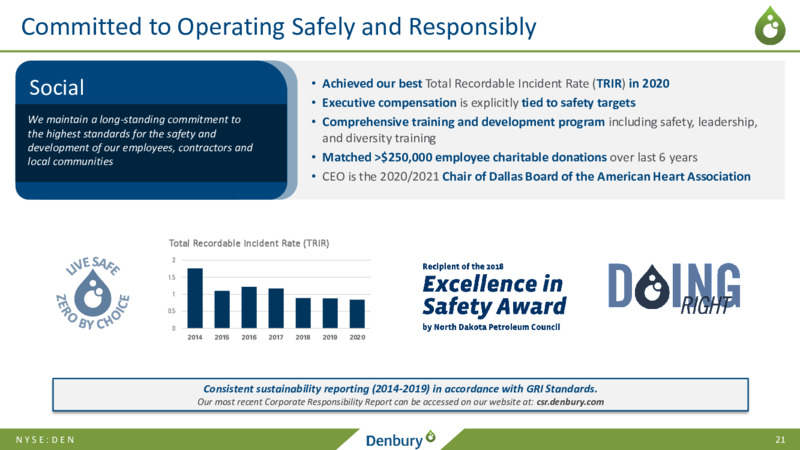Screen dimensions: 800x450
Task: Click the long-standing commitment description paragraph
Action: [140, 140]
